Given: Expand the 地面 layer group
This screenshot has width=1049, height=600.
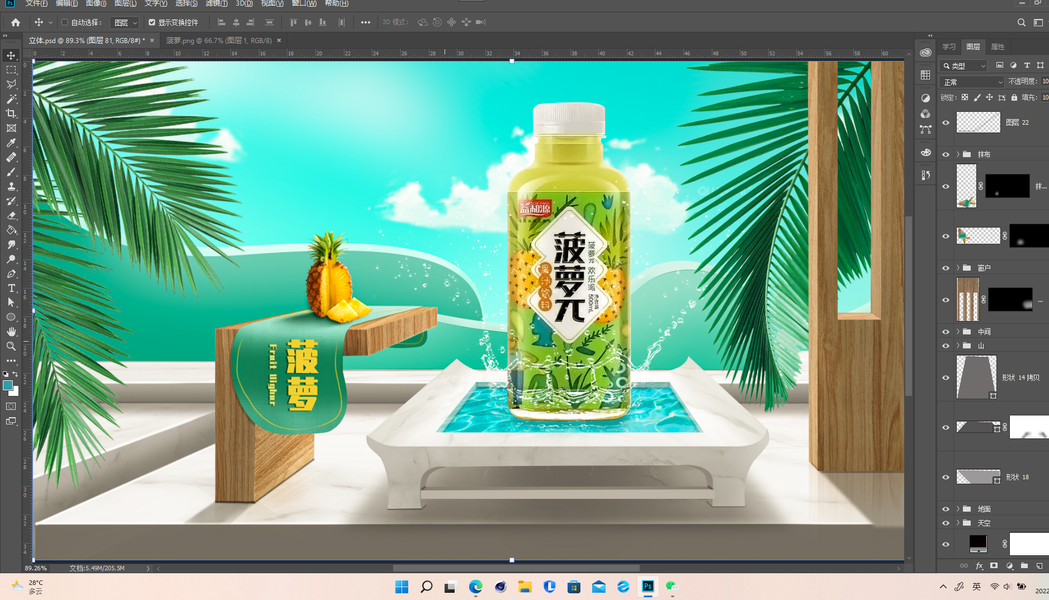Looking at the screenshot, I should point(958,509).
